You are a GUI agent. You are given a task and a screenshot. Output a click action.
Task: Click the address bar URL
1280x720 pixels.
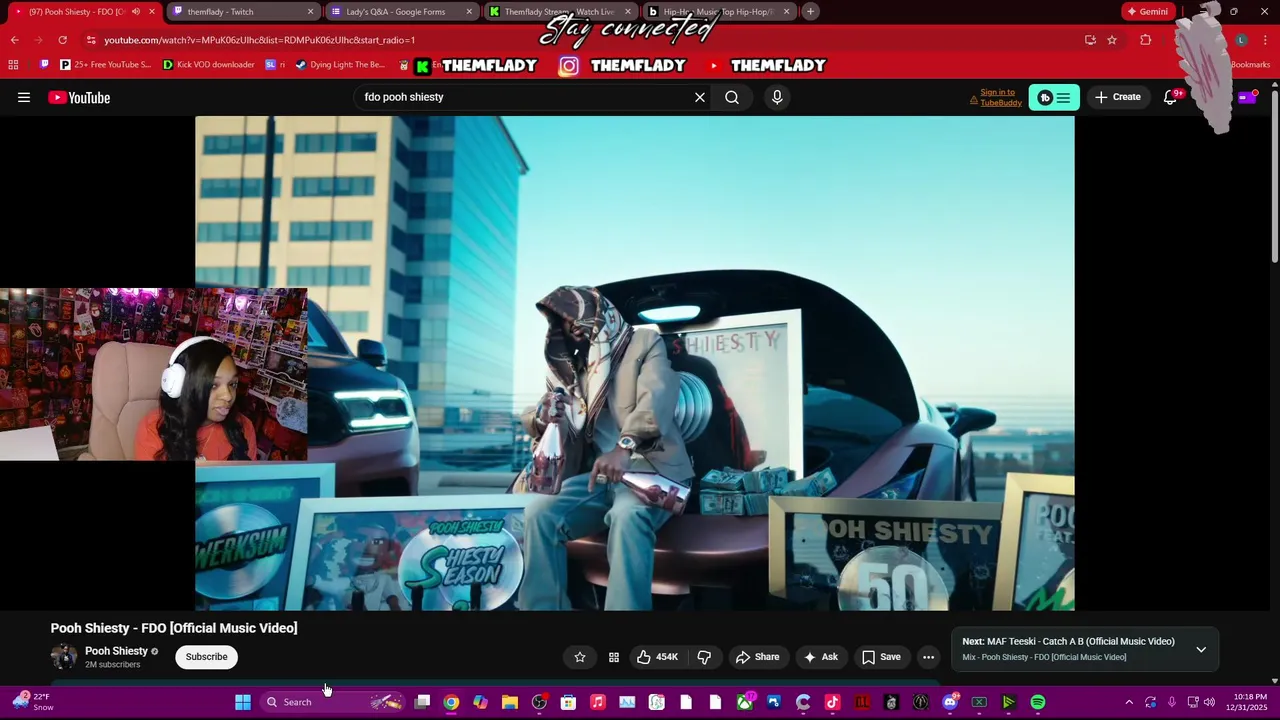(x=260, y=40)
